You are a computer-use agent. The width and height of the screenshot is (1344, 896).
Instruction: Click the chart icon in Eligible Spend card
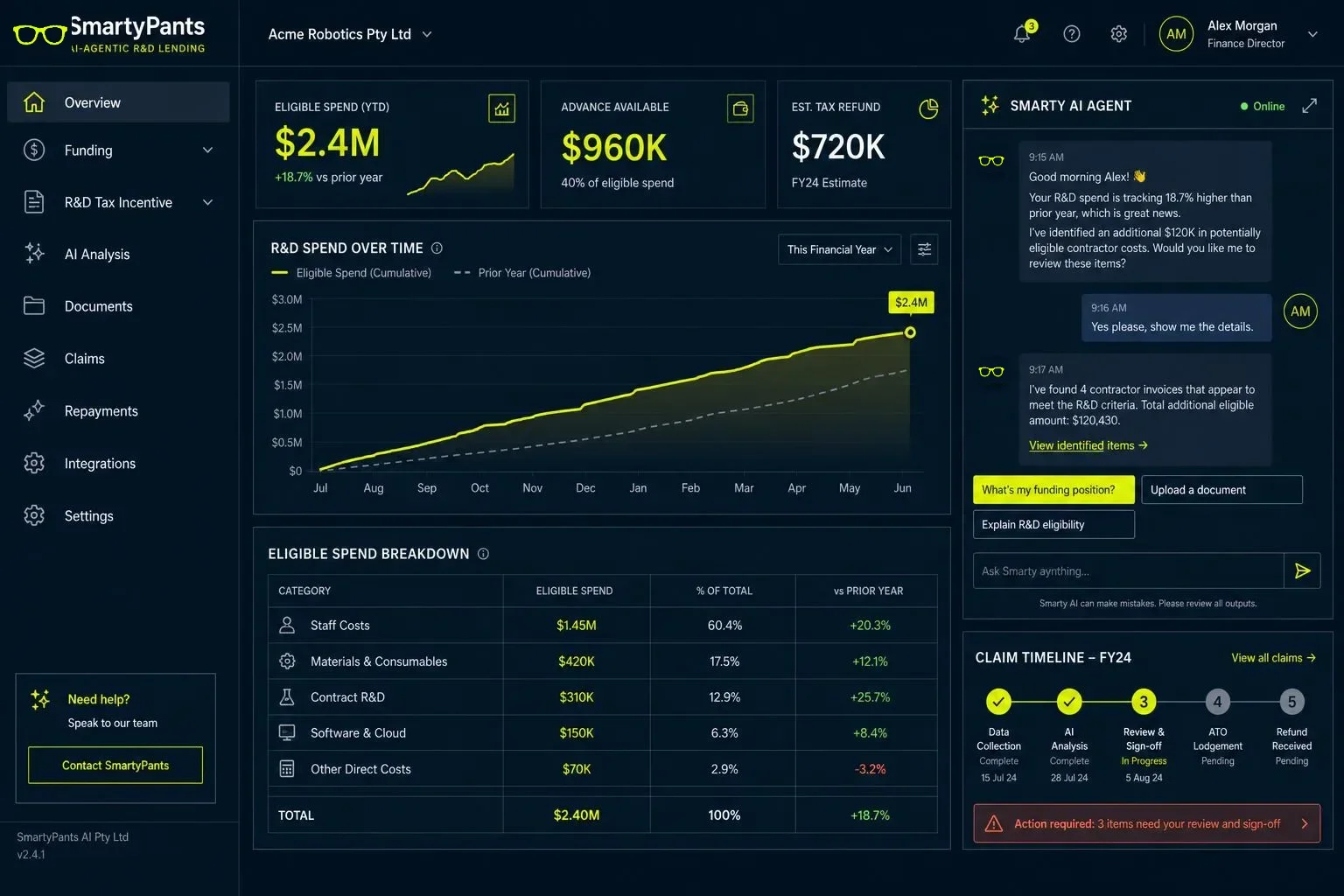[501, 108]
